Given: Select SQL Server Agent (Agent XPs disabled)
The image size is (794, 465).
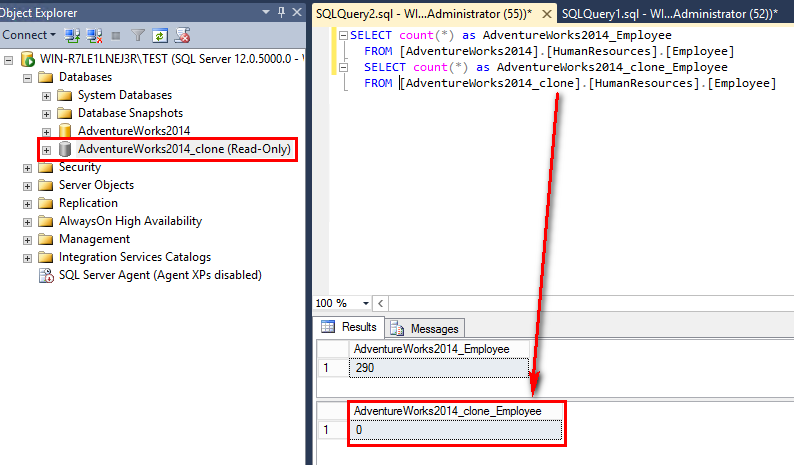Looking at the screenshot, I should pyautogui.click(x=160, y=275).
